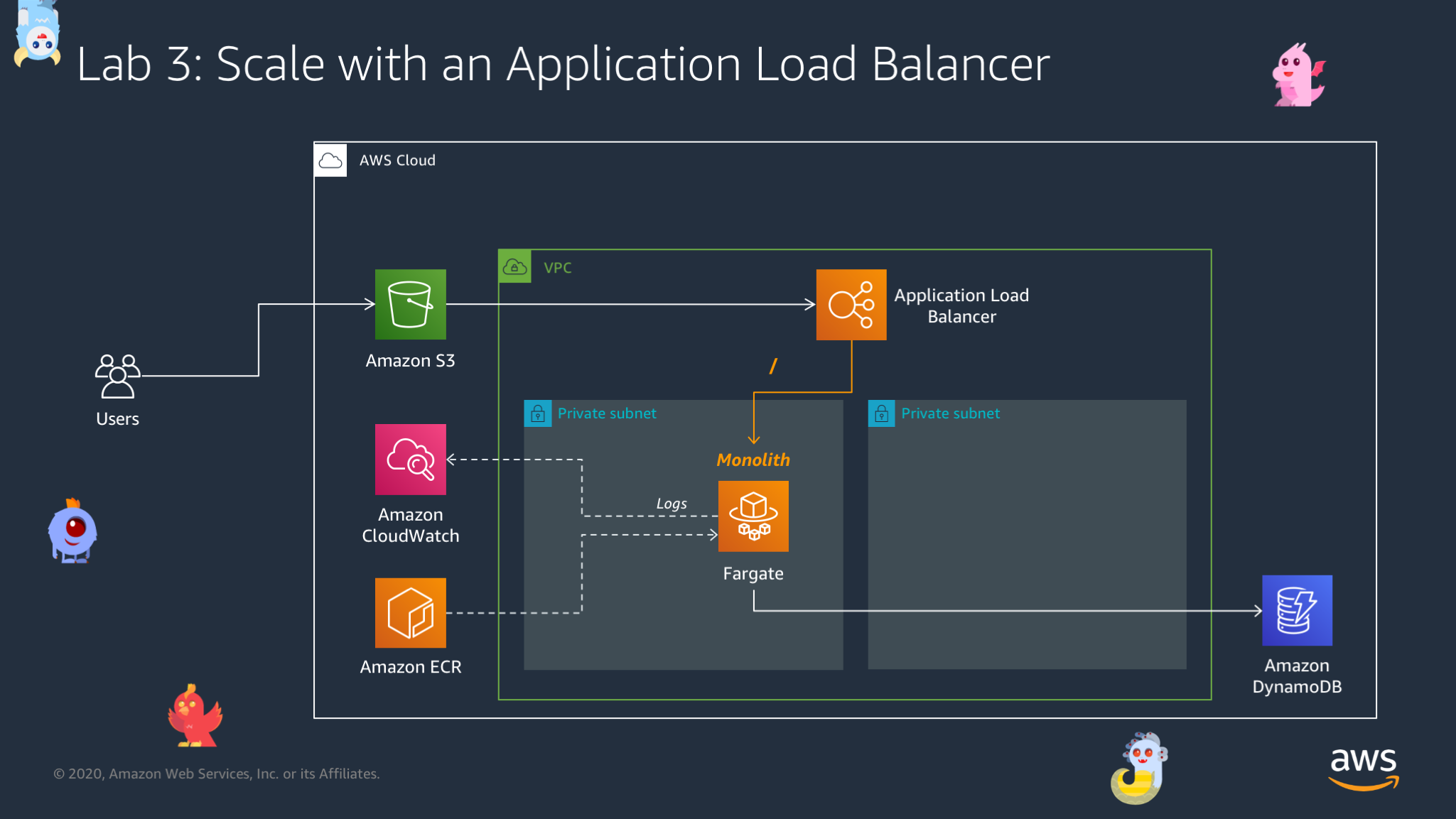Click the AWS Cloud icon
Screen dimensions: 1456x819
coord(330,160)
